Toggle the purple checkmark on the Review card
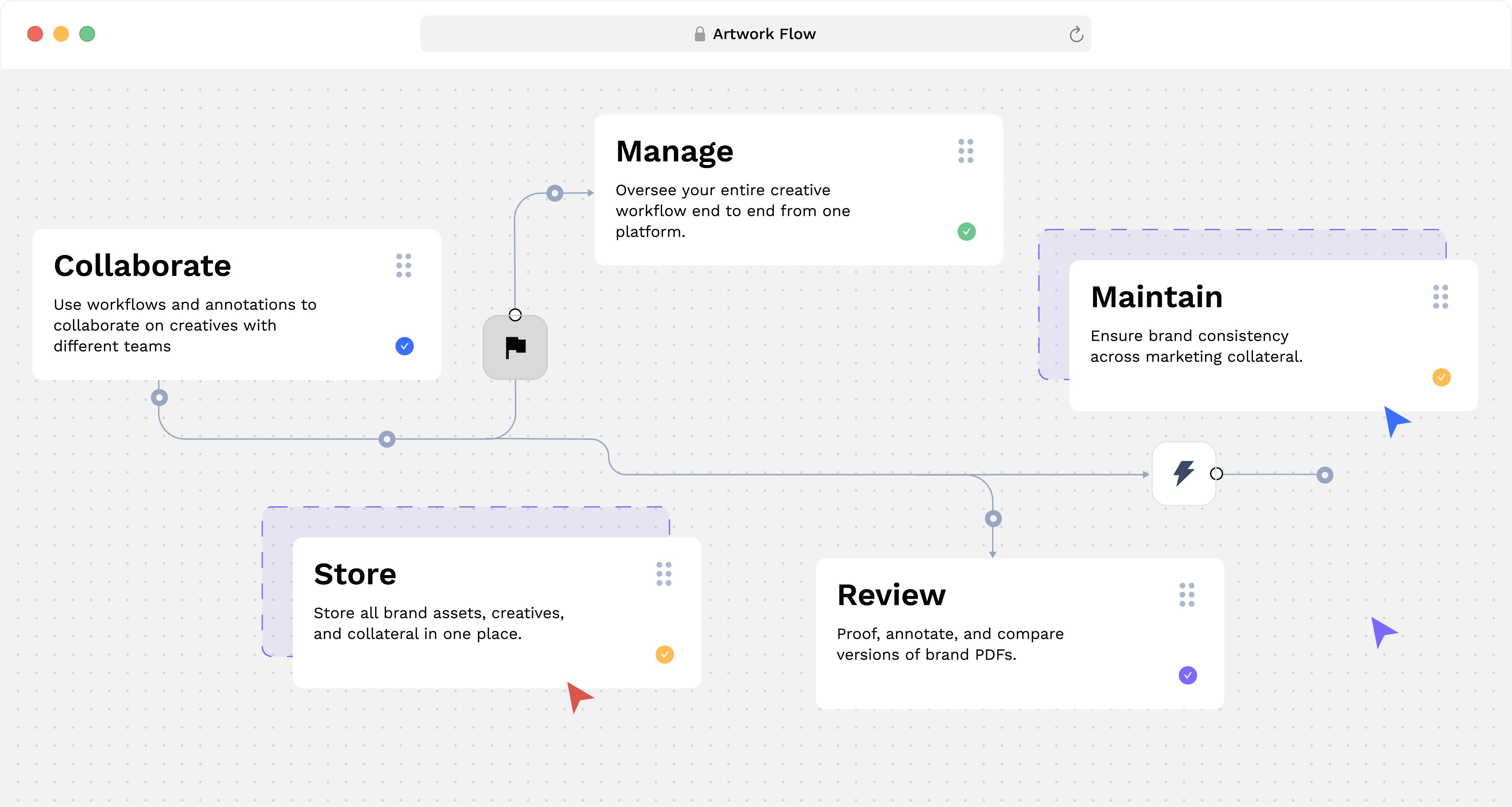The width and height of the screenshot is (1512, 807). pos(1188,676)
